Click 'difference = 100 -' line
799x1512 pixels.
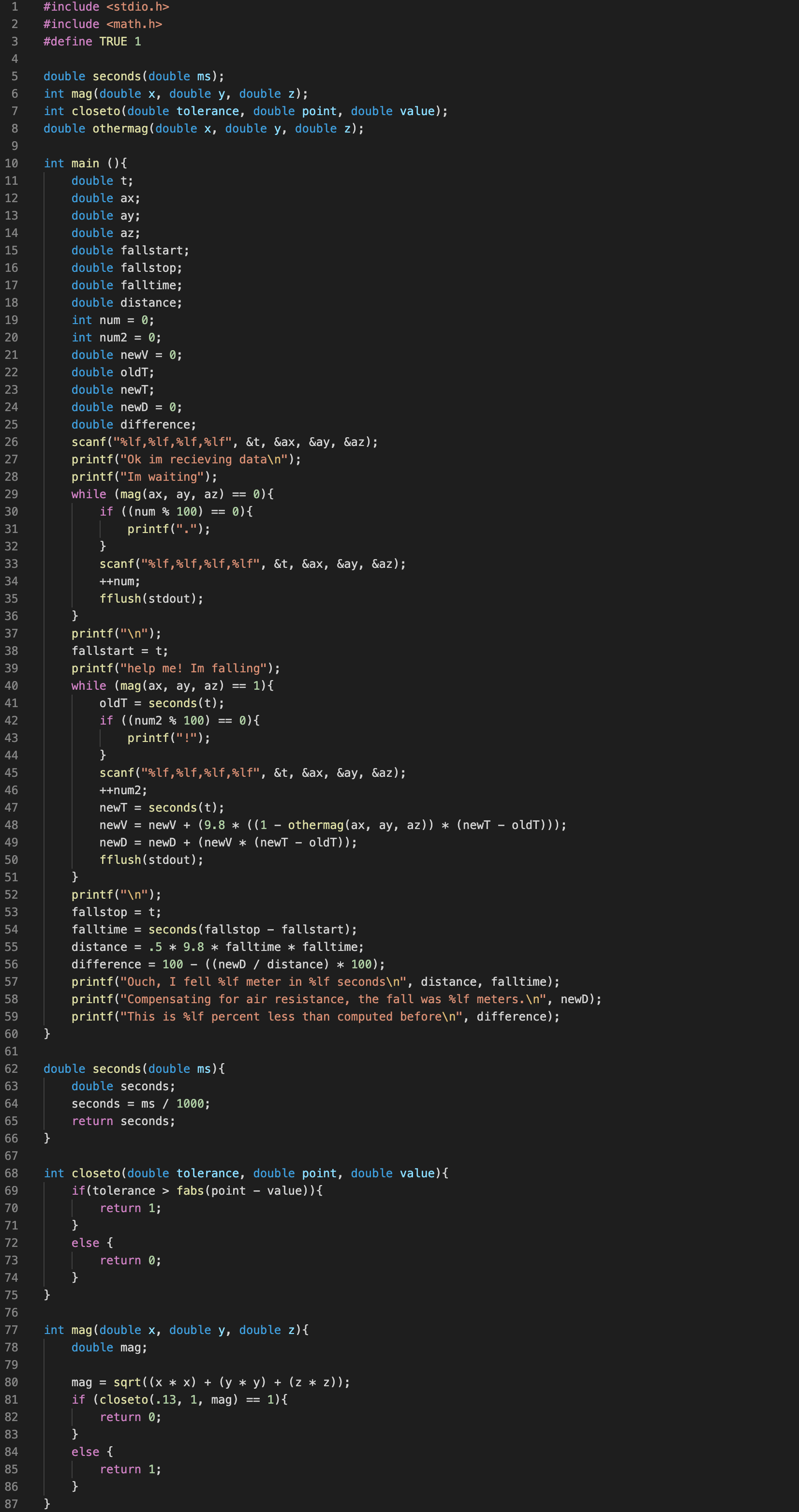click(x=228, y=964)
